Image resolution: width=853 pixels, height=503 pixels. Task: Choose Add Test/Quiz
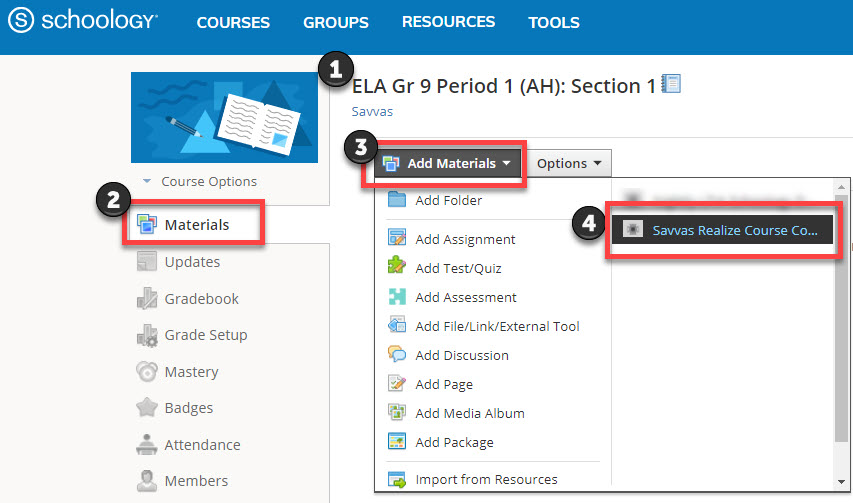[x=458, y=268]
